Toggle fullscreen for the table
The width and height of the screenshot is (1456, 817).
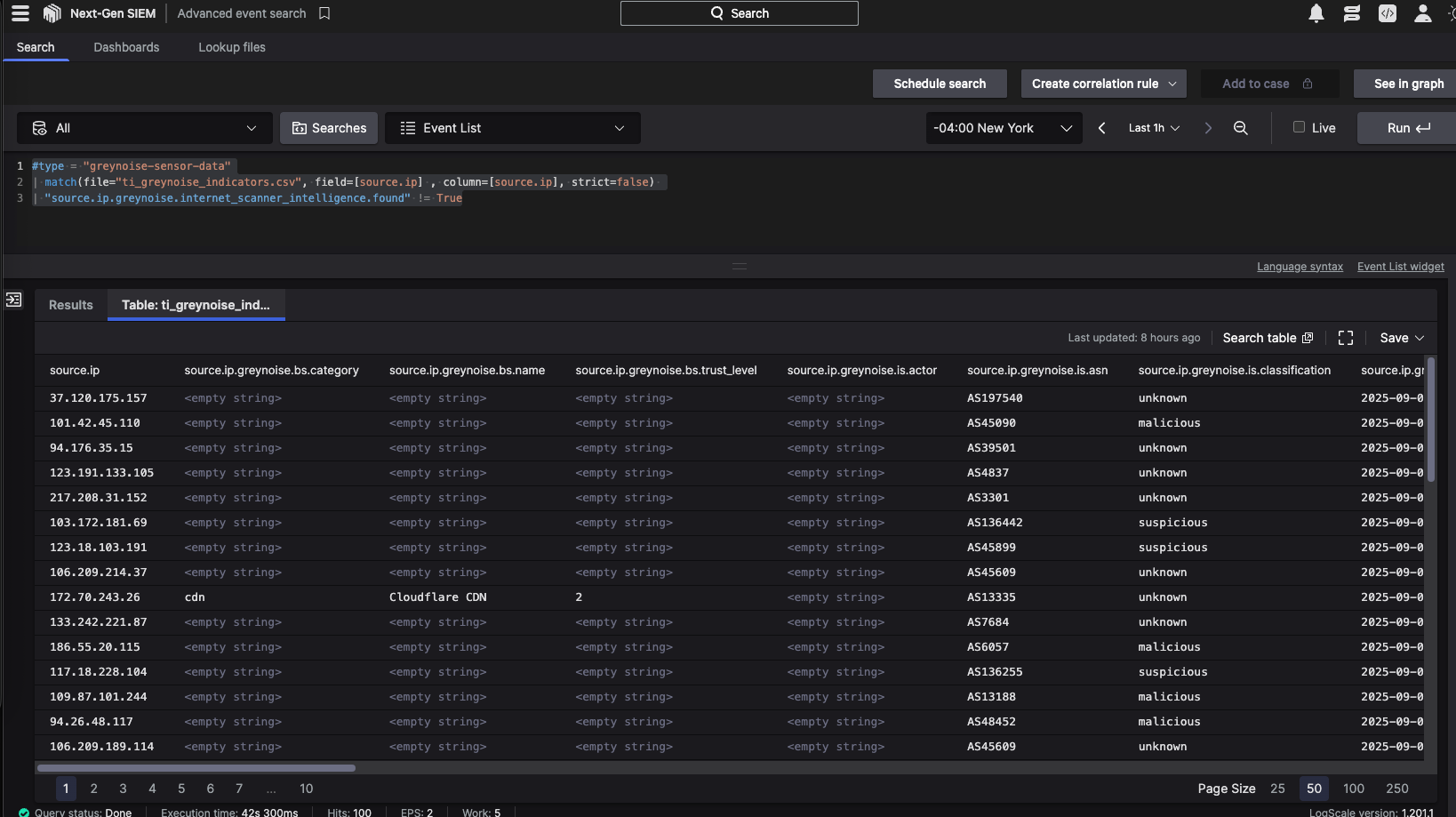(x=1346, y=338)
